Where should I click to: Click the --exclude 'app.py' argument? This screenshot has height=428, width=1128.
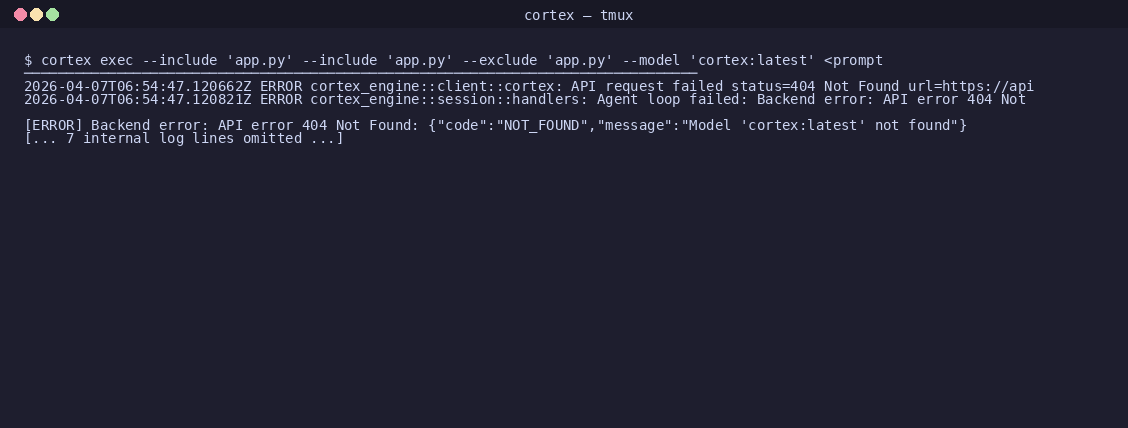pyautogui.click(x=537, y=60)
